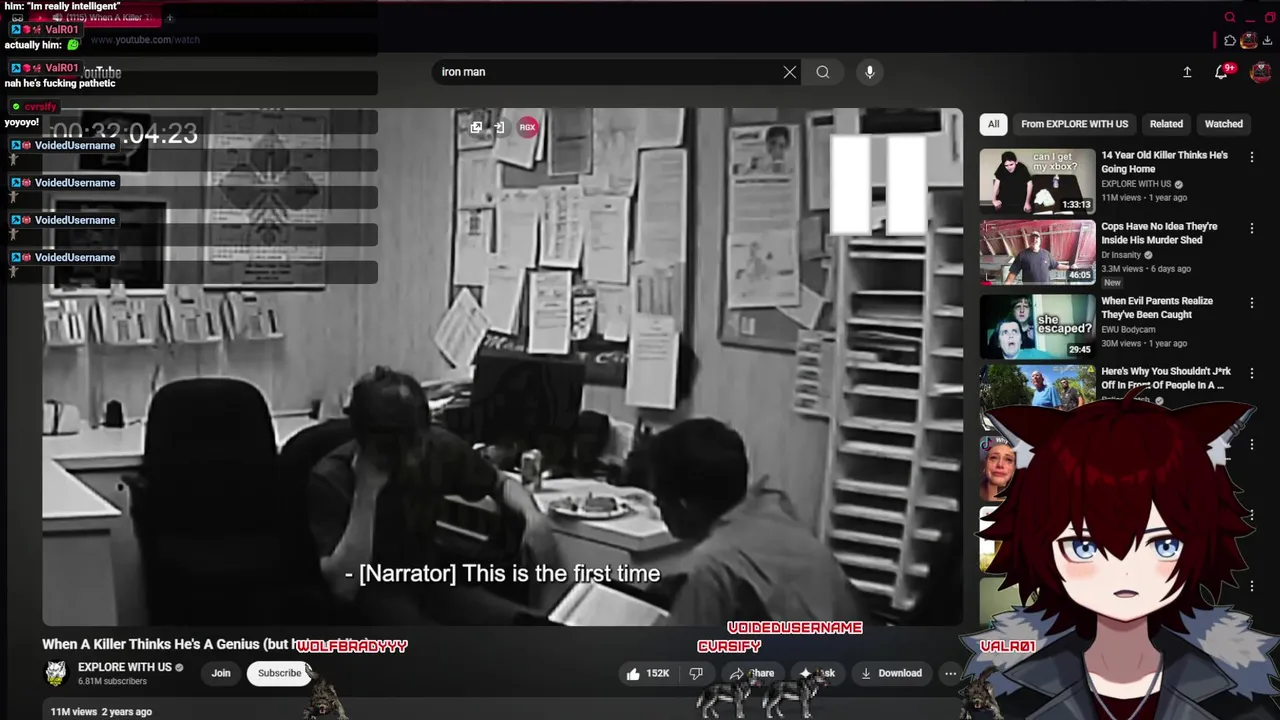The image size is (1280, 720).
Task: Click the chat line 'him: "Im really intelligent"'
Action: 62,6
